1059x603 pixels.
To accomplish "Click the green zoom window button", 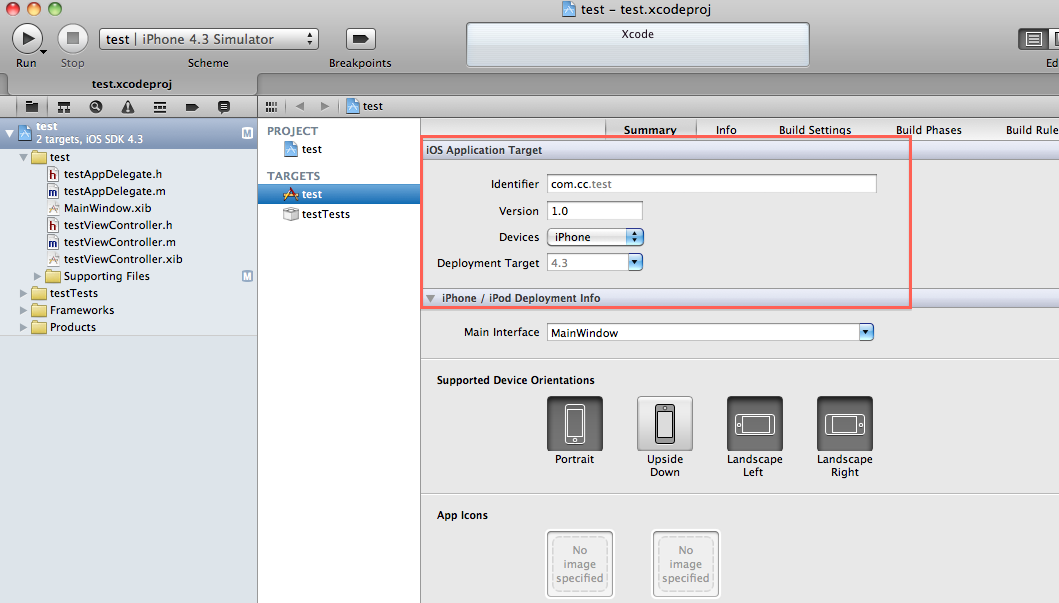I will pos(55,9).
